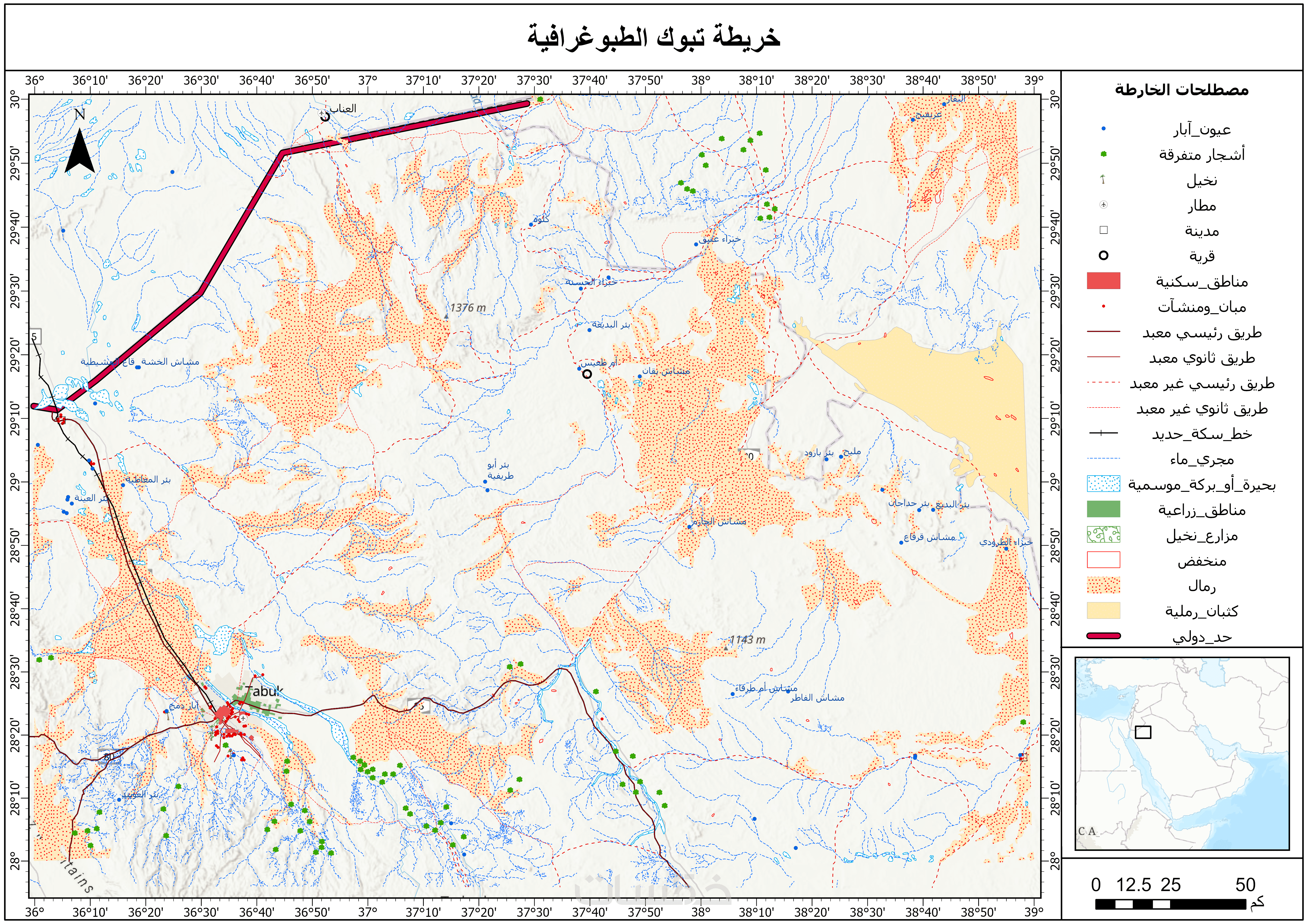Click the مشاش الفاطر label
This screenshot has width=1307, height=924.
[818, 698]
